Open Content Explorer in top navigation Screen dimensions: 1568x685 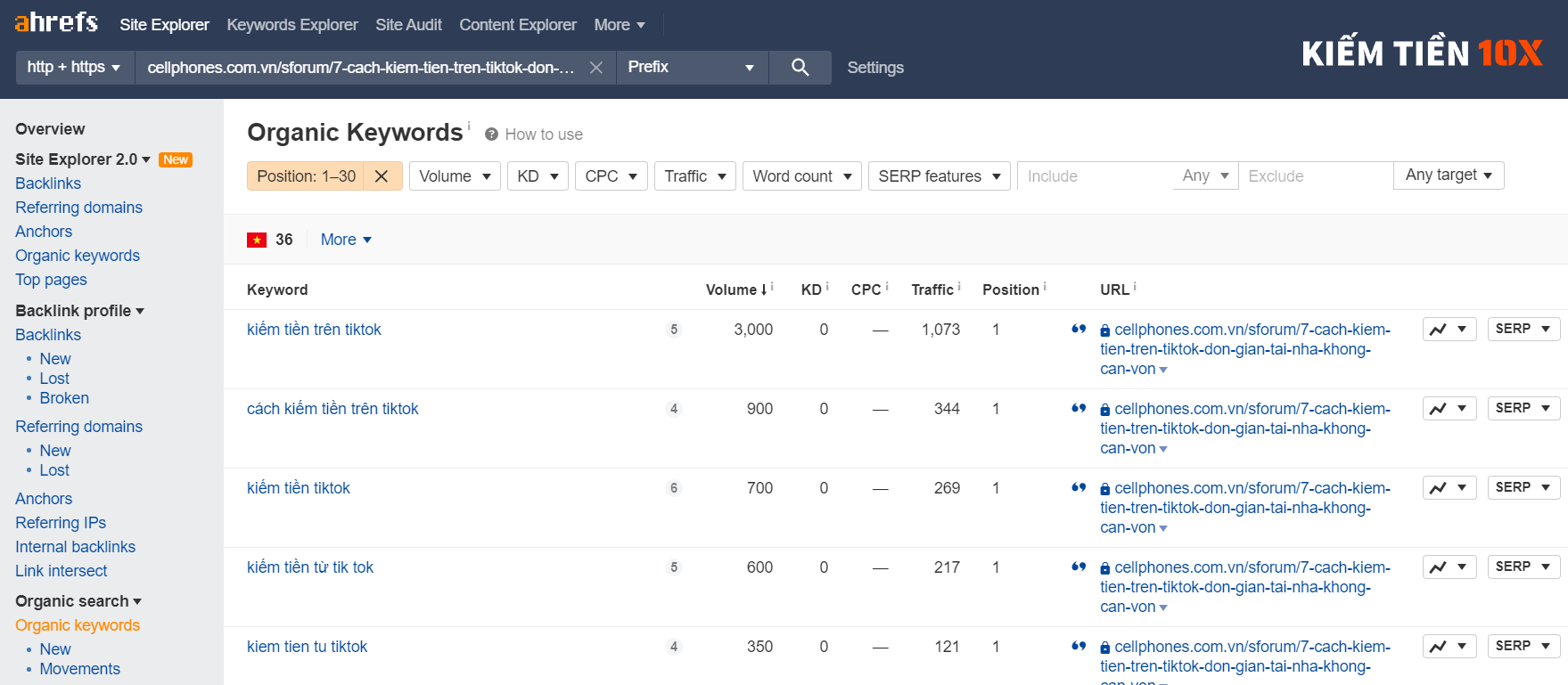[518, 25]
